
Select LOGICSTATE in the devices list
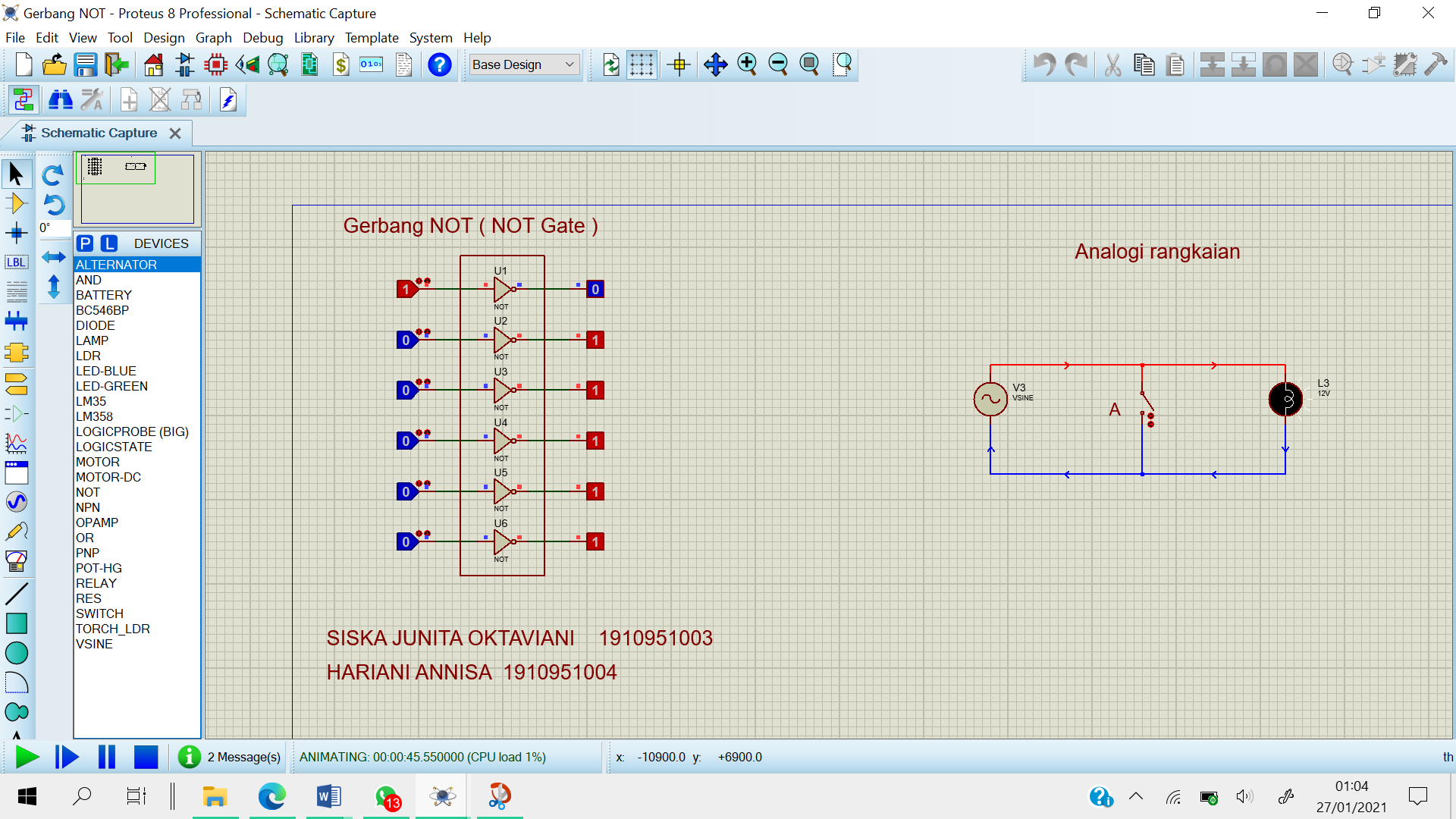[114, 447]
